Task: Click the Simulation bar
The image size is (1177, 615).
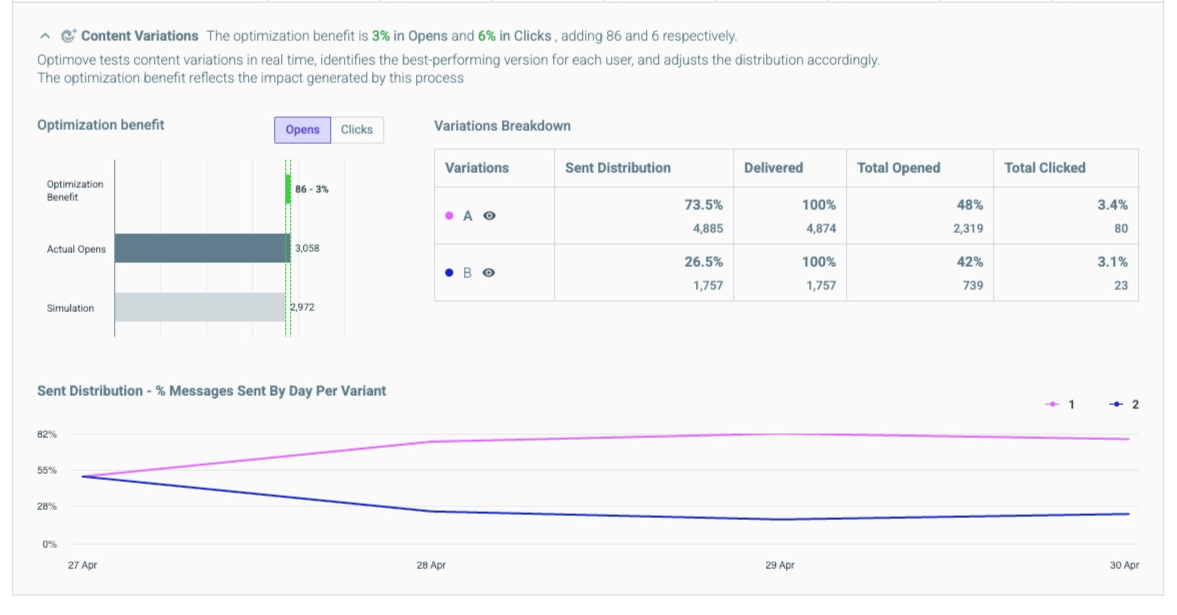Action: click(x=200, y=307)
